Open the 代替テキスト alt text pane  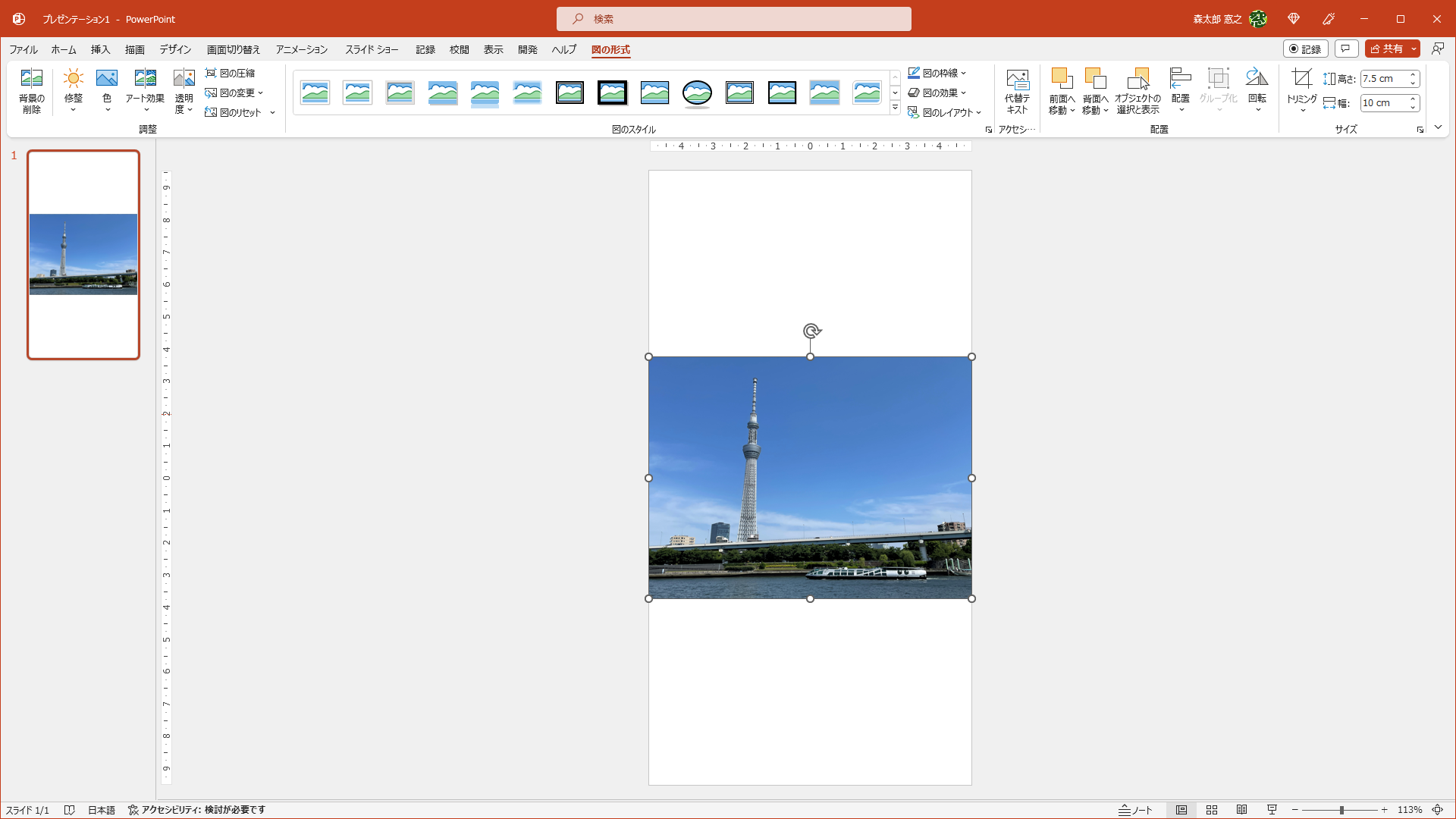1017,91
